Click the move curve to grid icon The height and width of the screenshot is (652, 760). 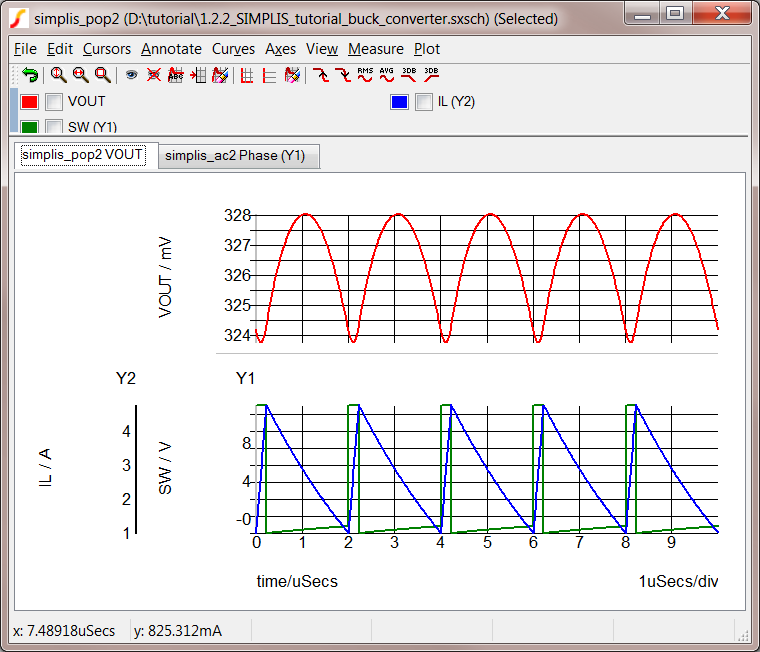pos(198,75)
